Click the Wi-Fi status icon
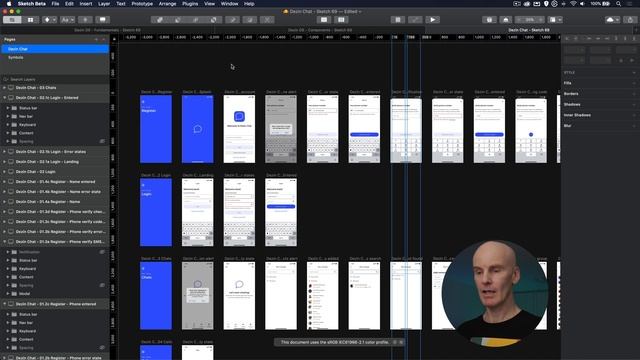Image resolution: width=640 pixels, height=360 pixels. [x=573, y=4]
